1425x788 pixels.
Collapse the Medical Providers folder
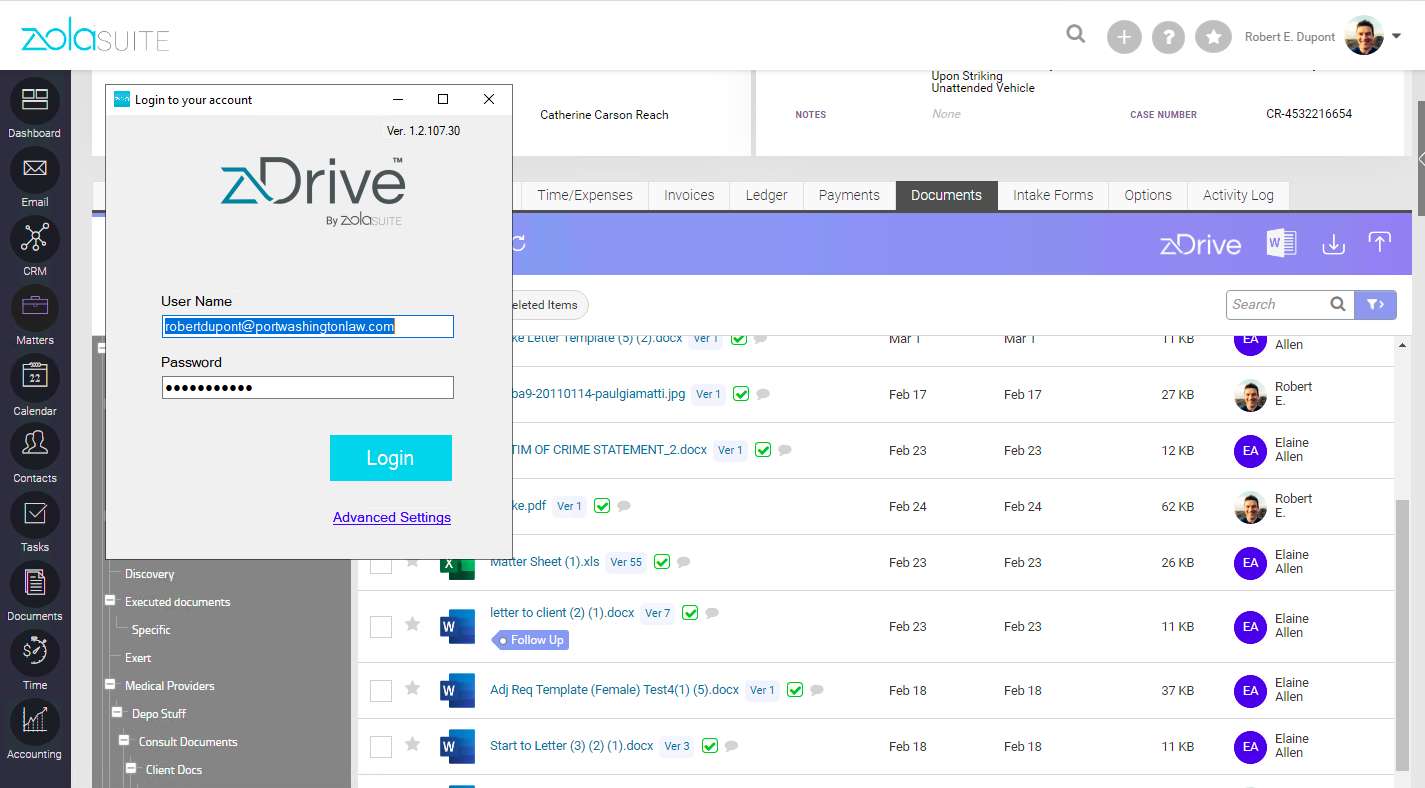(x=110, y=686)
